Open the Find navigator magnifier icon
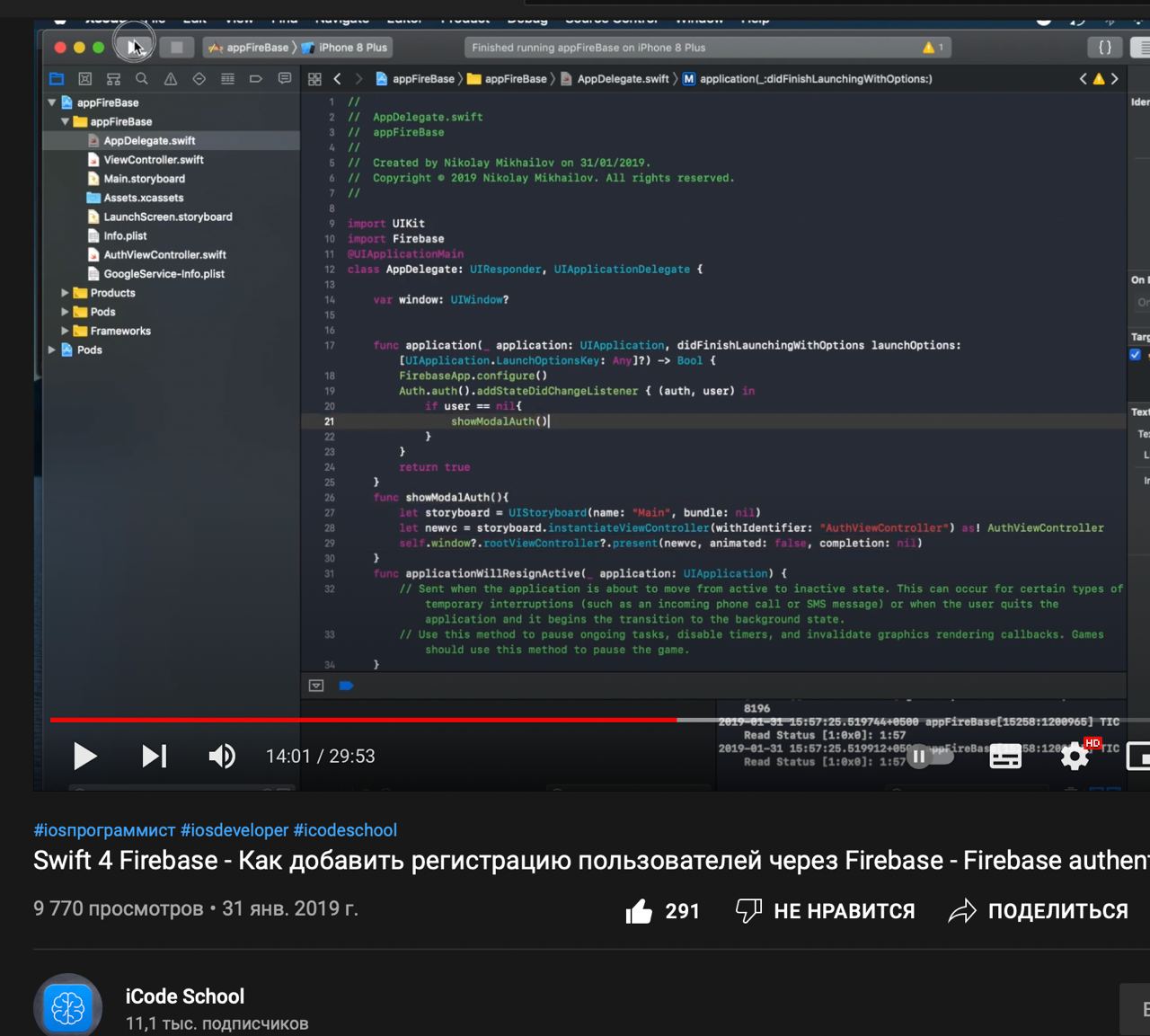Image resolution: width=1150 pixels, height=1036 pixels. [x=142, y=79]
